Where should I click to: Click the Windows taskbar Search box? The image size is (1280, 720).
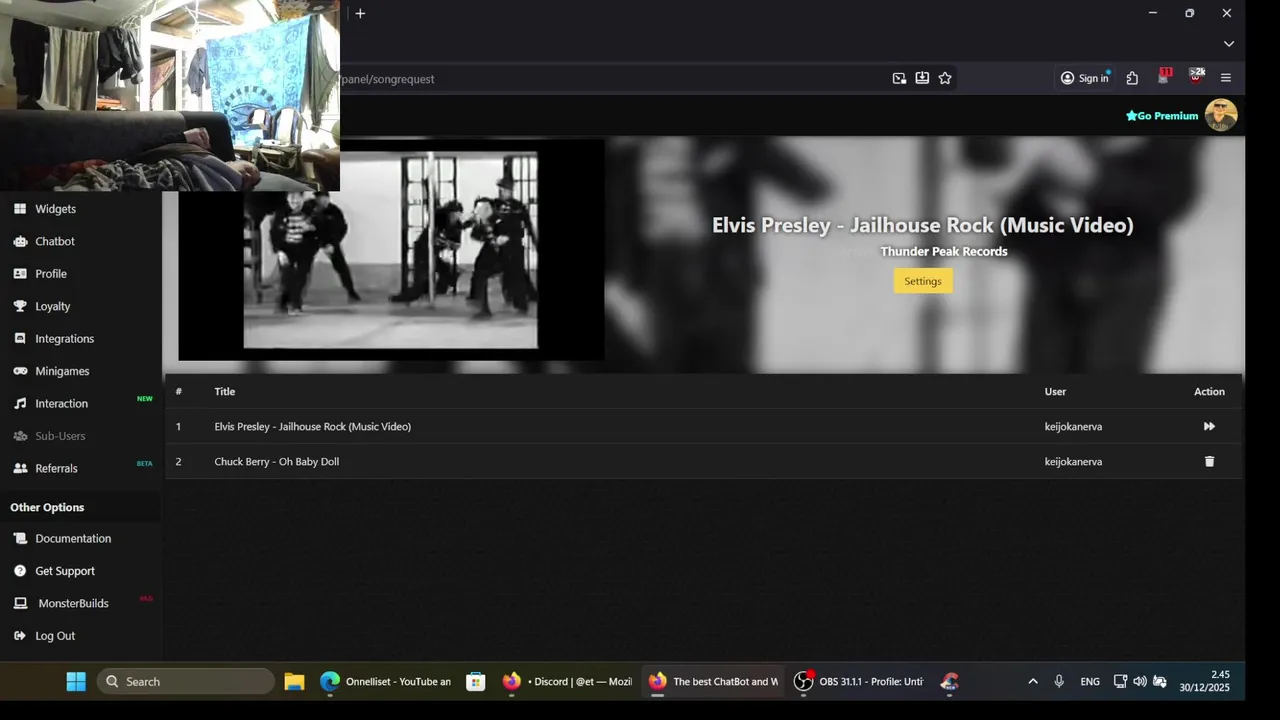click(x=186, y=681)
